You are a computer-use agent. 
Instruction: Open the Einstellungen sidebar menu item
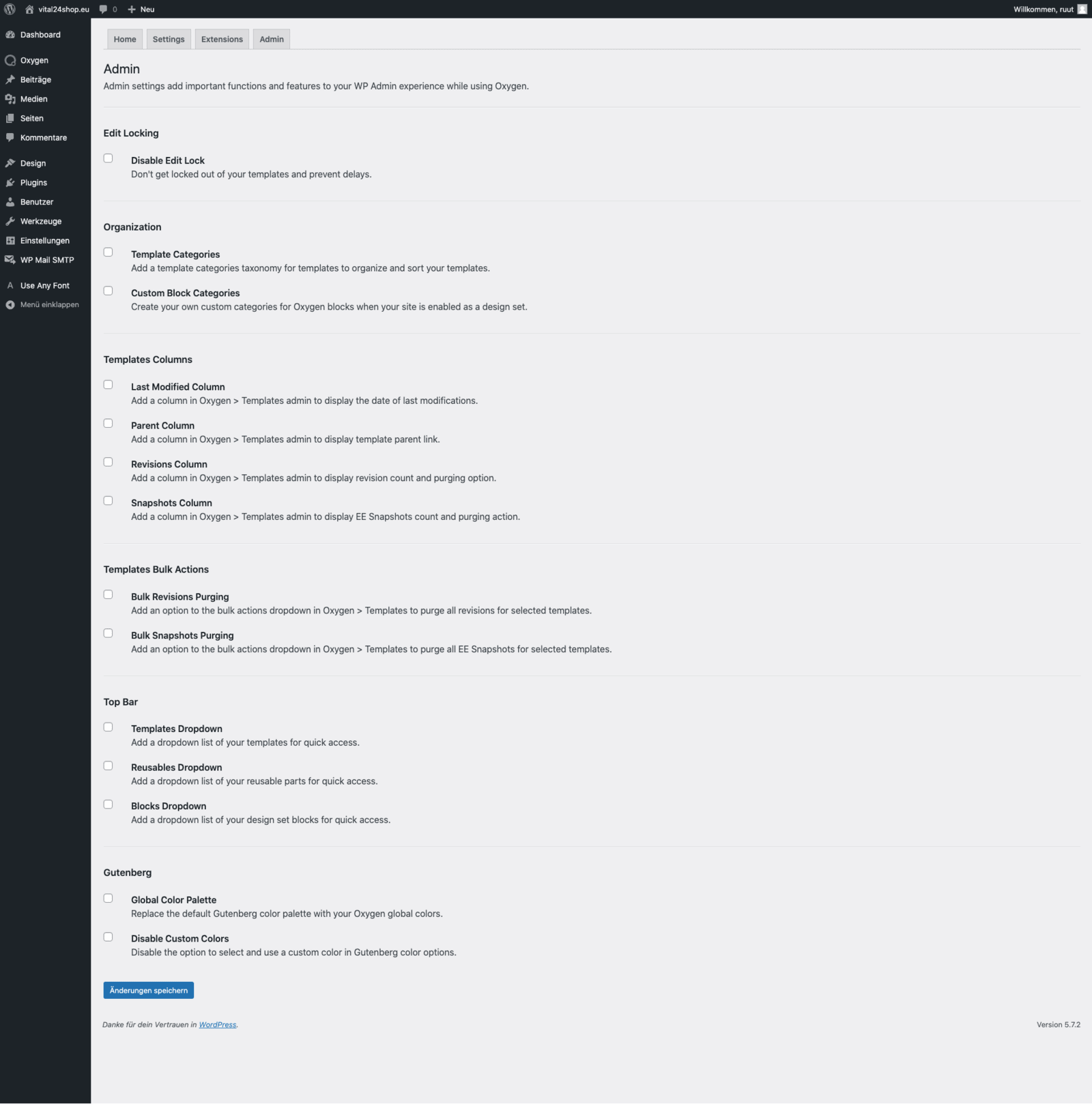pyautogui.click(x=45, y=241)
